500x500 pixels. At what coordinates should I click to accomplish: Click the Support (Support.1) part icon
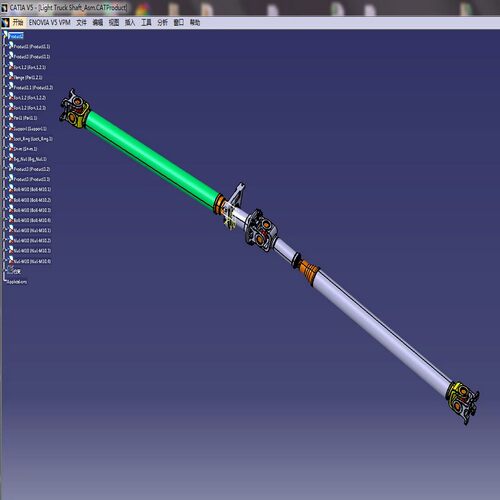point(11,127)
